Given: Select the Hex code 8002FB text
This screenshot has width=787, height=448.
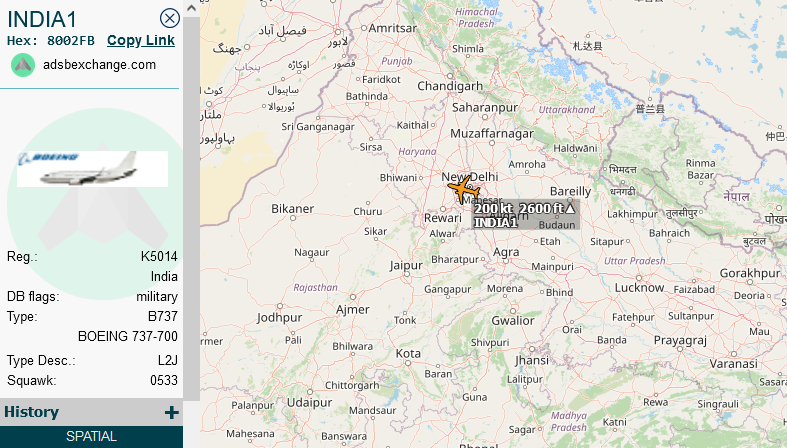Looking at the screenshot, I should 71,41.
